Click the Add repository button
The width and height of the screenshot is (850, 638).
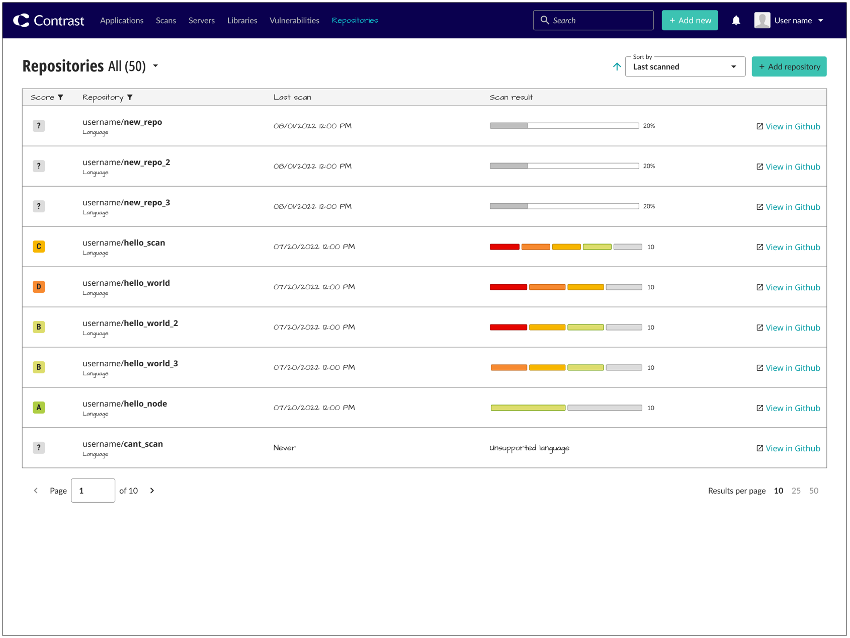point(789,67)
